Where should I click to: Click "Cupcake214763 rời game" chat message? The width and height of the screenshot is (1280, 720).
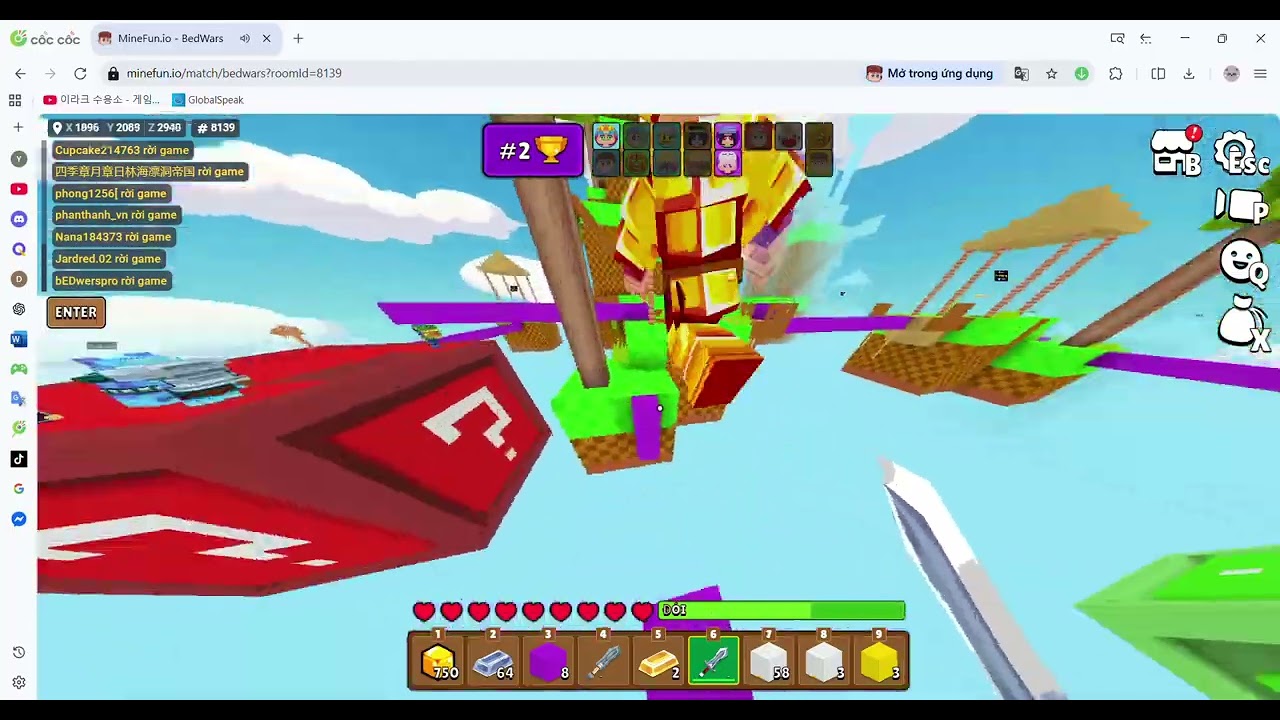pyautogui.click(x=121, y=150)
